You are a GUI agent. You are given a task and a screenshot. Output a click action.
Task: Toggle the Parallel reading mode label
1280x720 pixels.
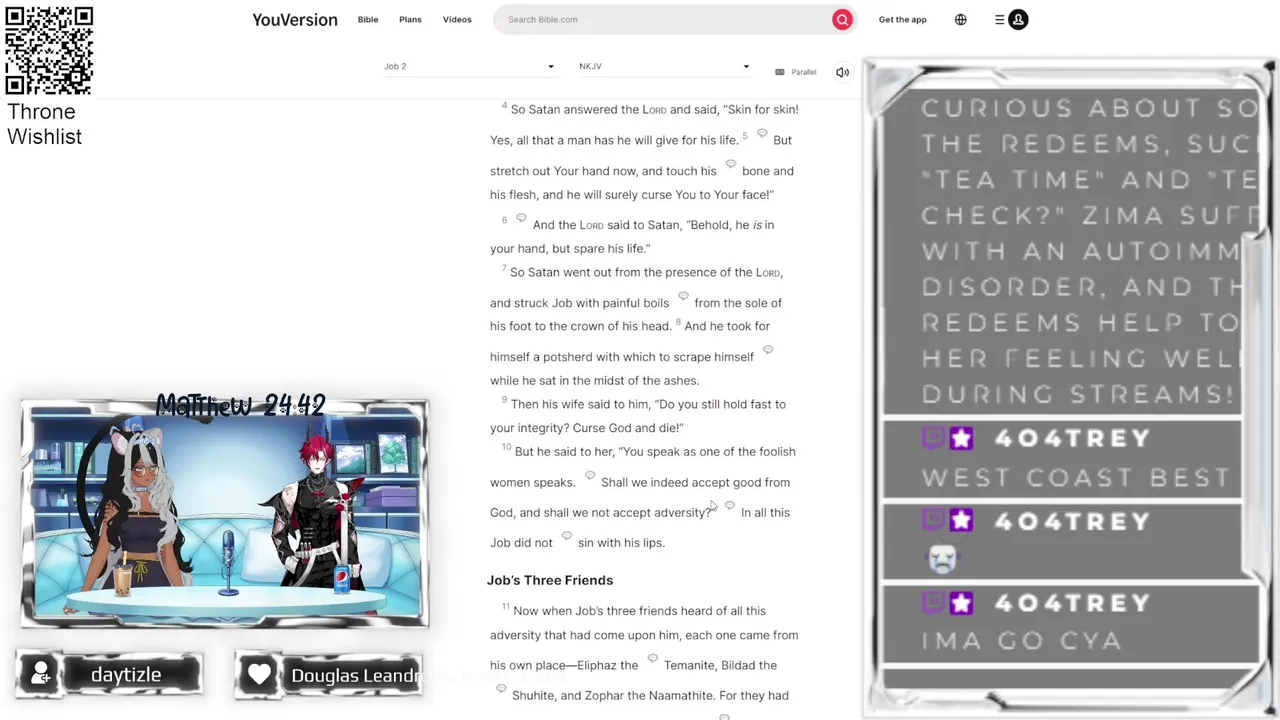(804, 72)
